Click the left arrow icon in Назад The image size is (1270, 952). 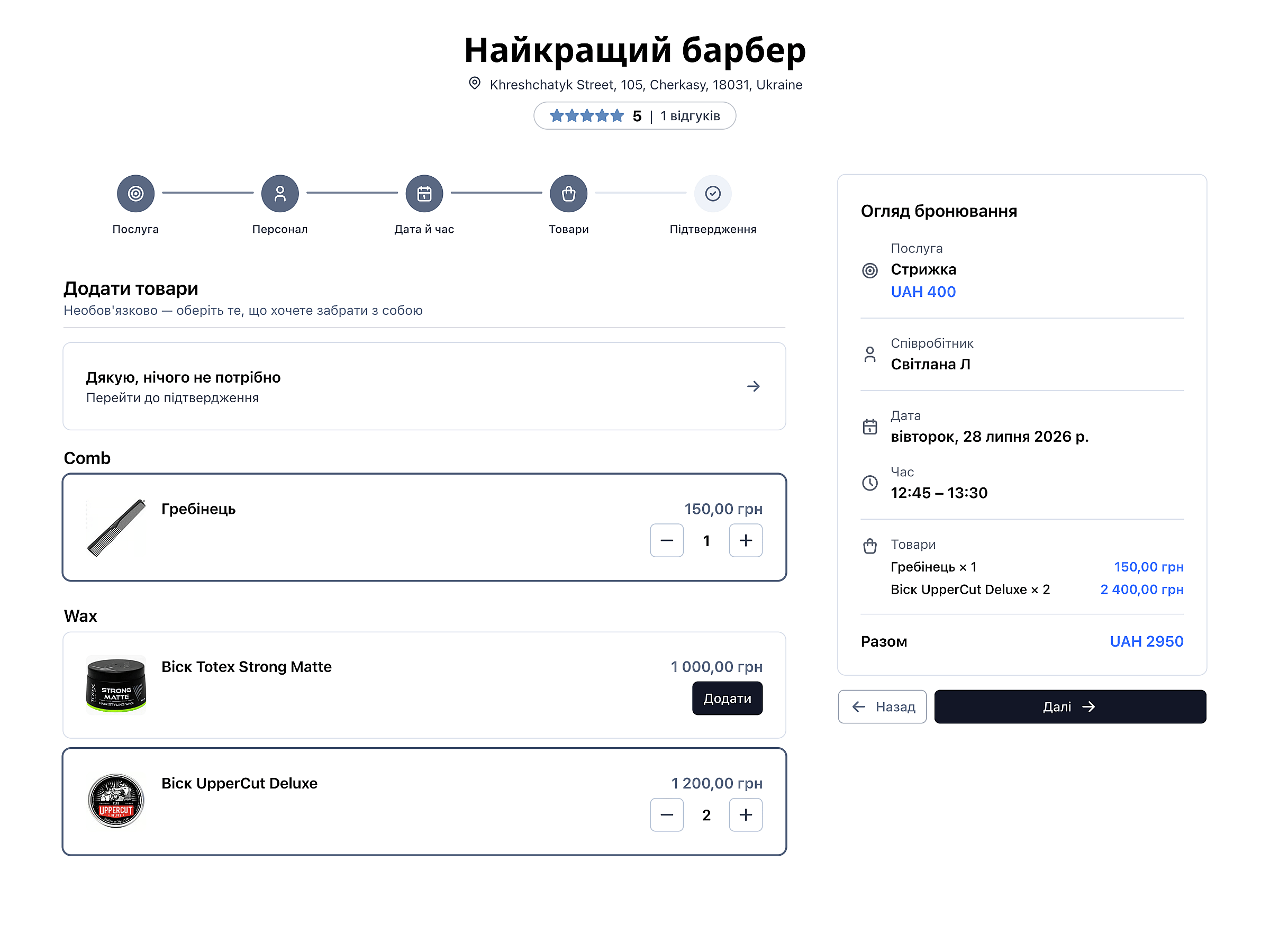pyautogui.click(x=859, y=707)
